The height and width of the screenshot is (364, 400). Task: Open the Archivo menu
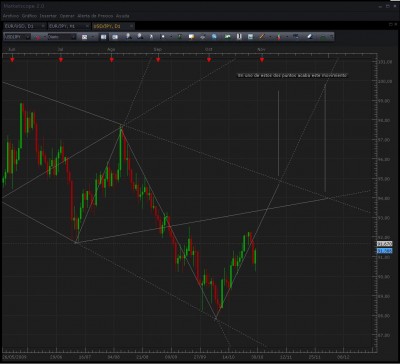click(x=10, y=16)
